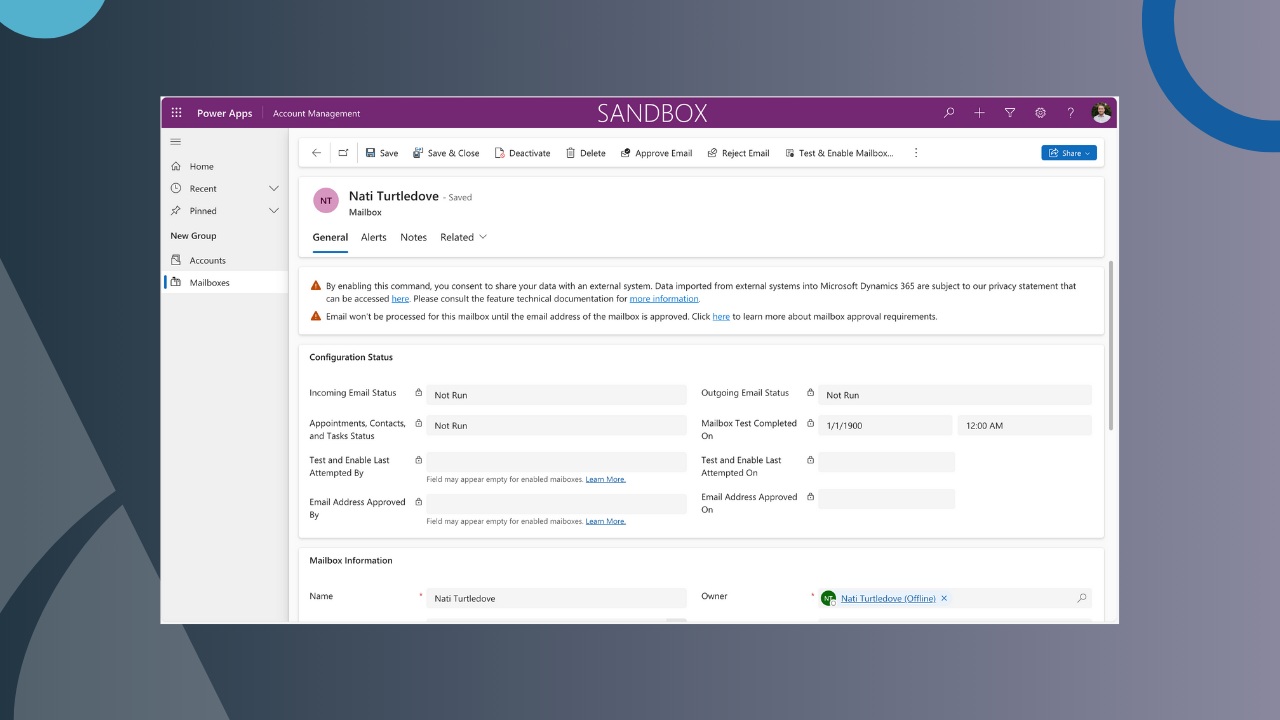
Task: Open the Related tab dropdown
Action: [x=463, y=238]
